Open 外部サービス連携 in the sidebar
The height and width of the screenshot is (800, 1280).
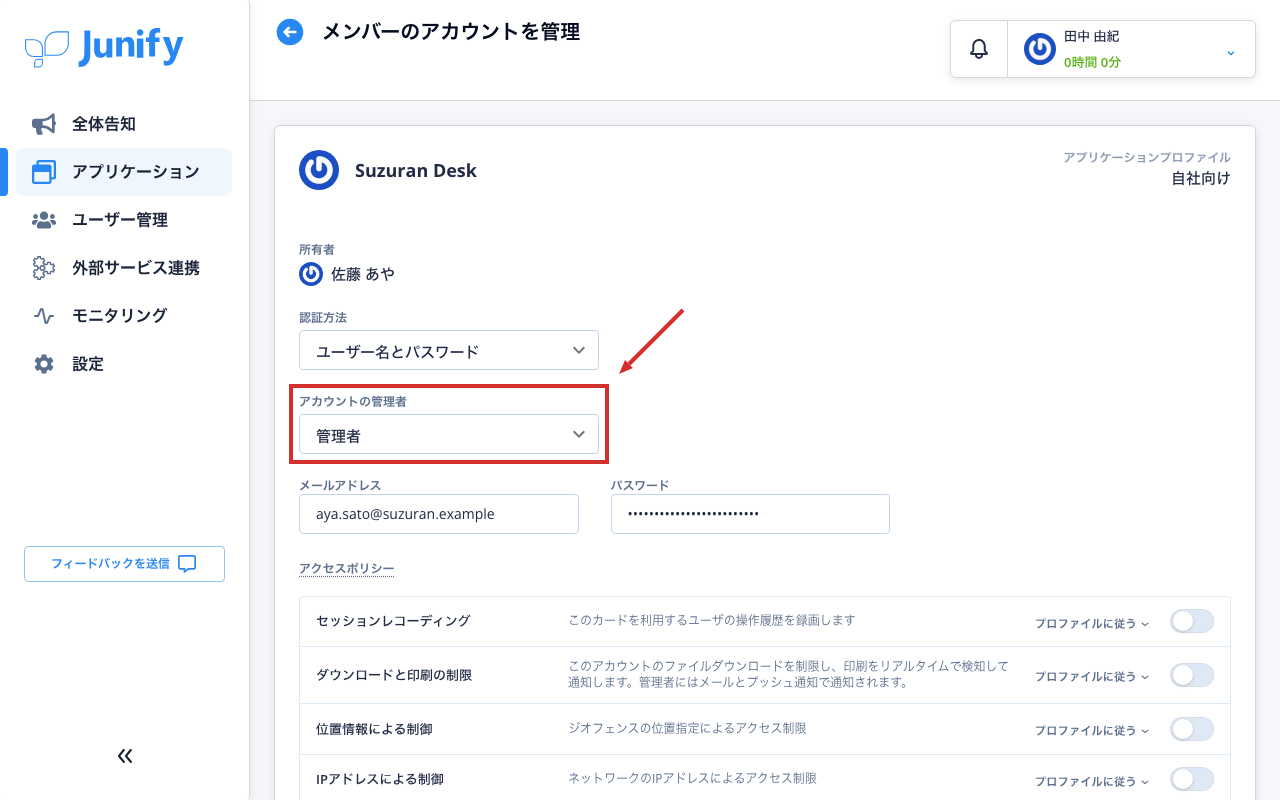124,268
